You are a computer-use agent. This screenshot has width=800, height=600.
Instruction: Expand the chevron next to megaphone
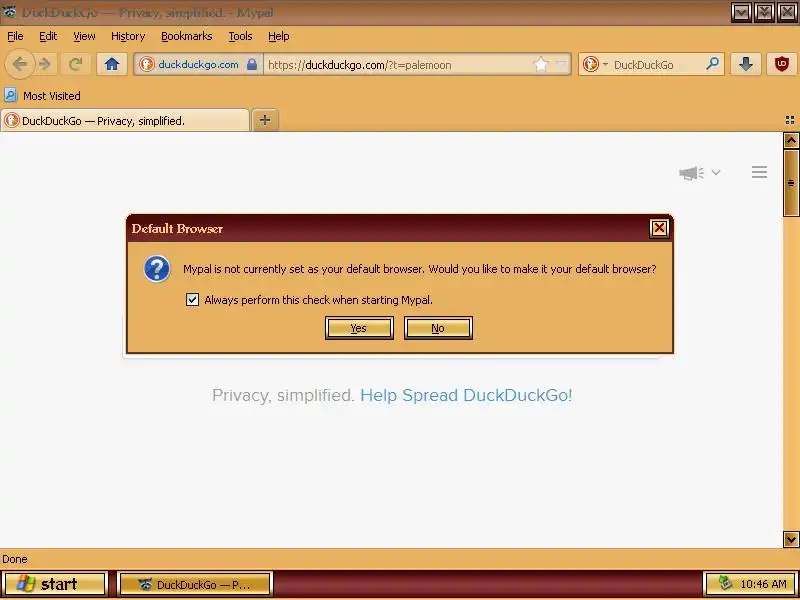click(x=716, y=172)
